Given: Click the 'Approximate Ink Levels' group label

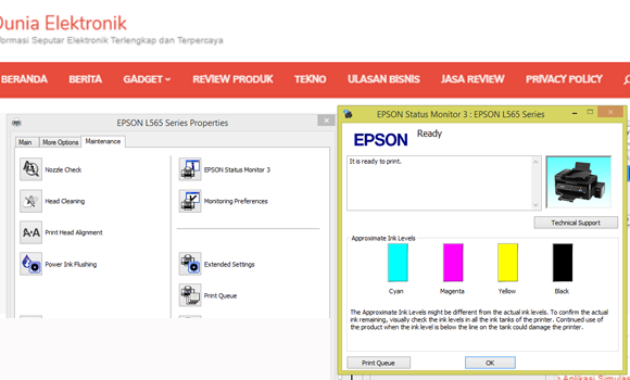Looking at the screenshot, I should point(383,238).
